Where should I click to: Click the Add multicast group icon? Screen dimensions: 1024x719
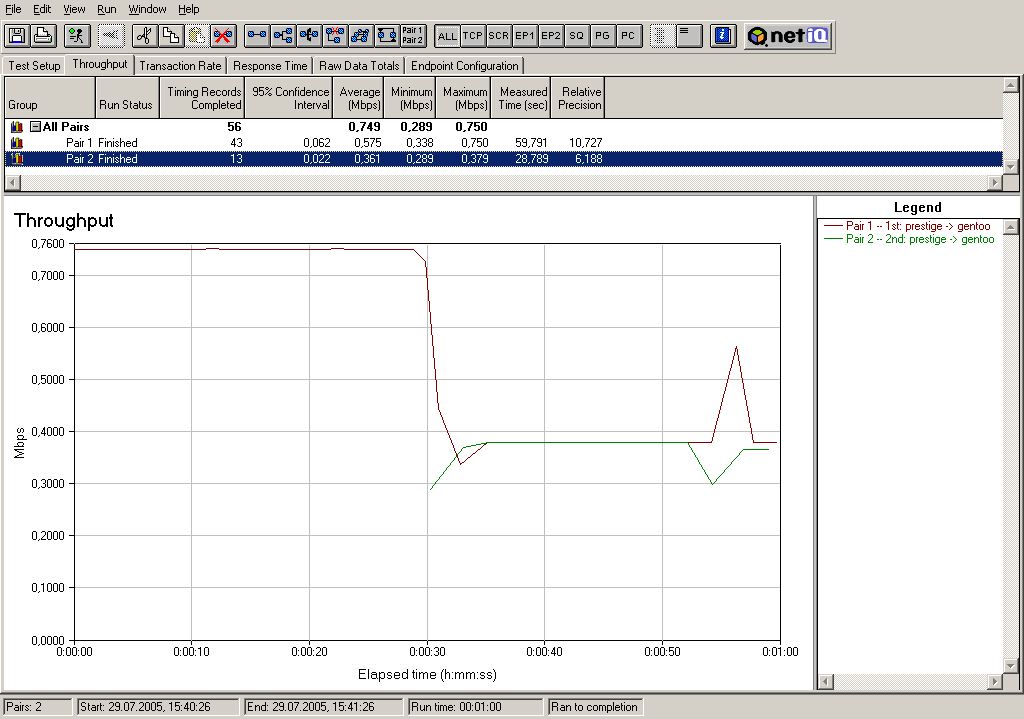point(283,35)
